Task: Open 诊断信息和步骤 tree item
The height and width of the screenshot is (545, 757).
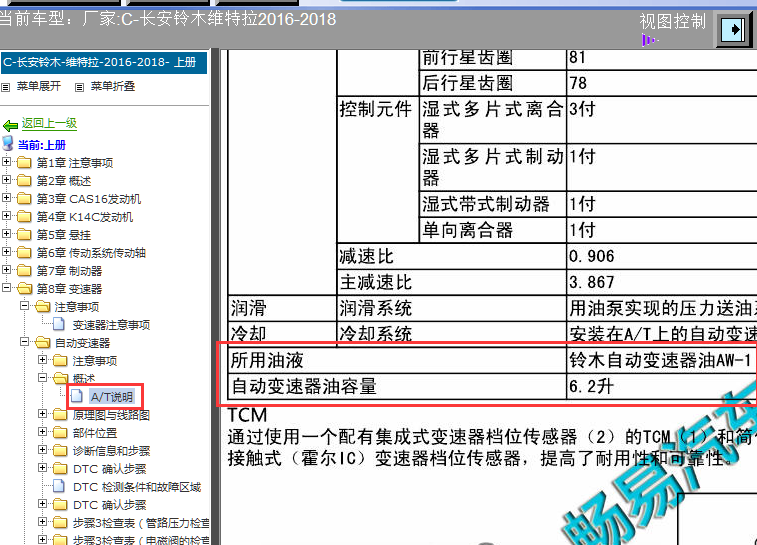Action: click(x=111, y=451)
